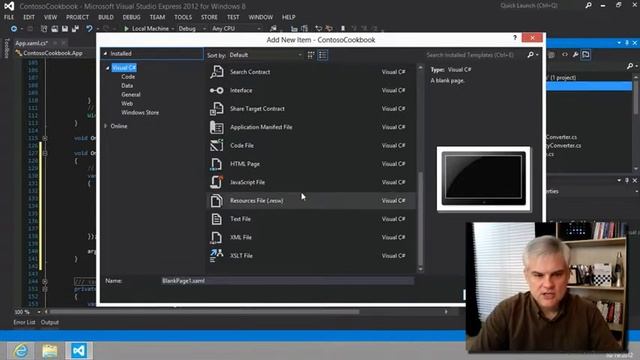Collapse the Visual C# tree node
This screenshot has height=360, width=640.
click(x=107, y=68)
